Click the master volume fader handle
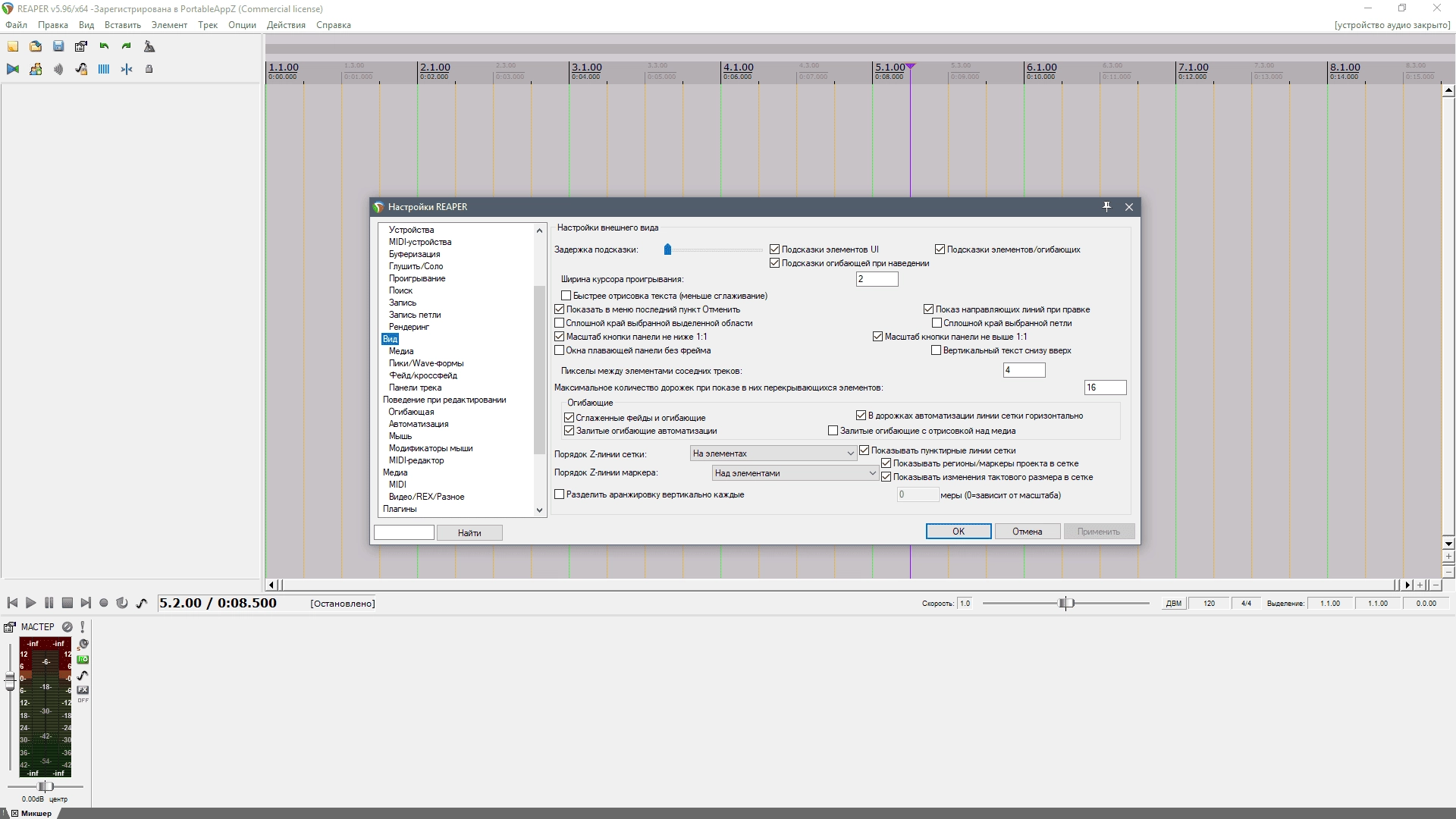 (x=10, y=680)
